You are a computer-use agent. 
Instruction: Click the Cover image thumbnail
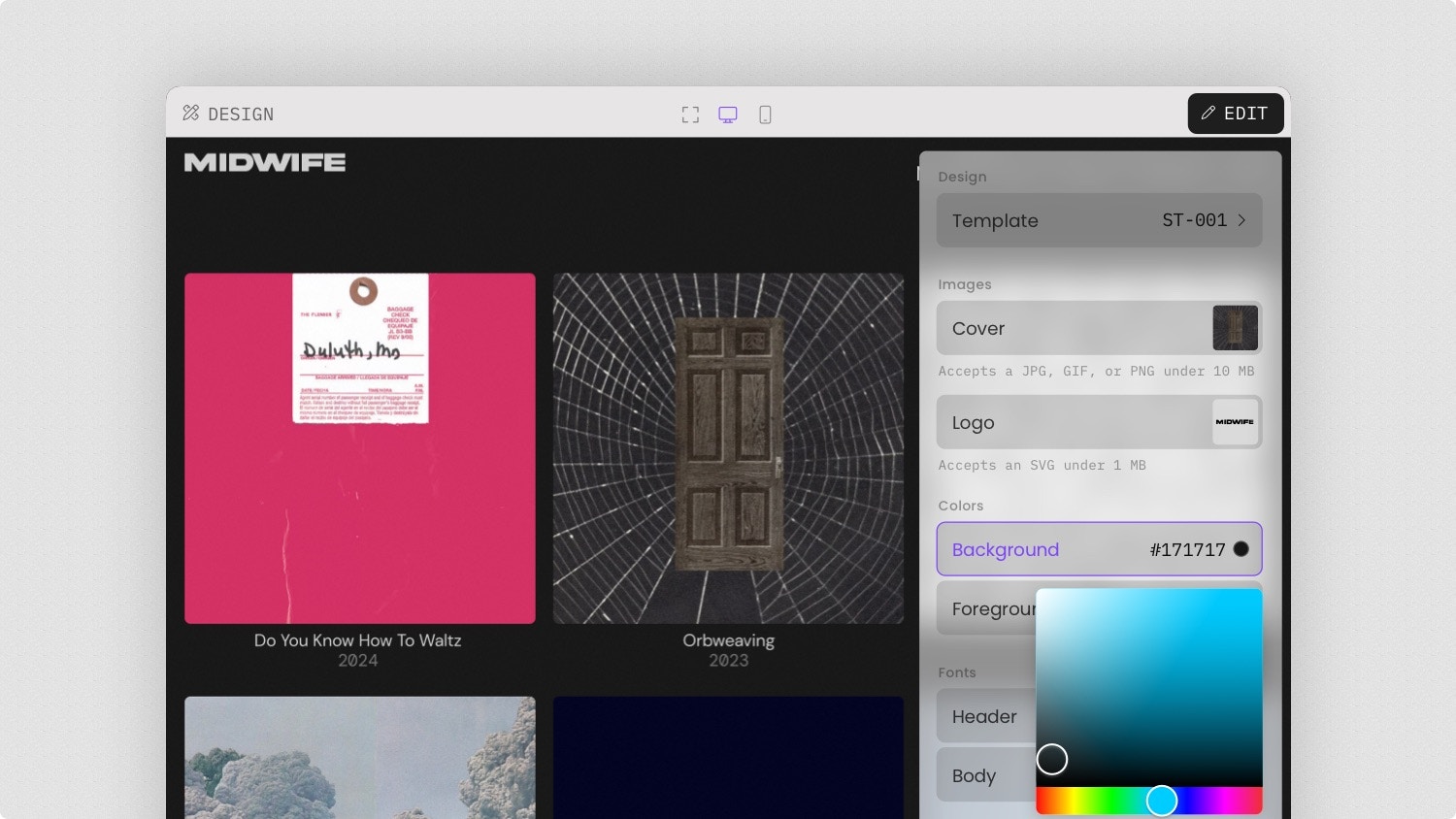1235,328
